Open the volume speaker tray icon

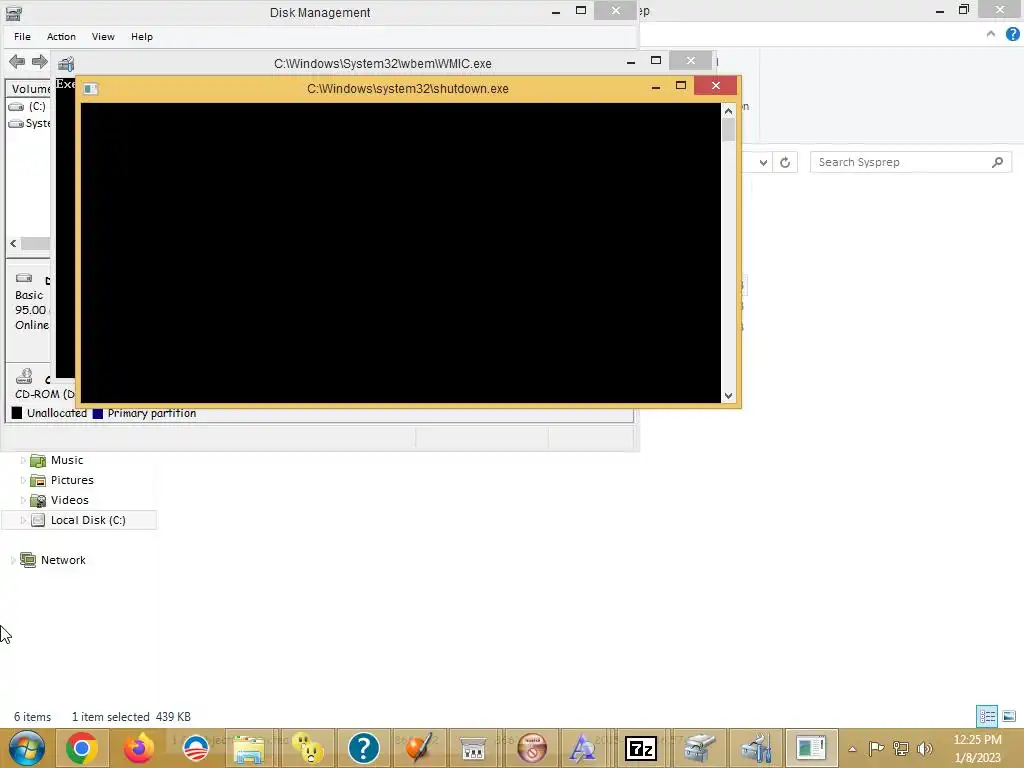click(x=924, y=748)
